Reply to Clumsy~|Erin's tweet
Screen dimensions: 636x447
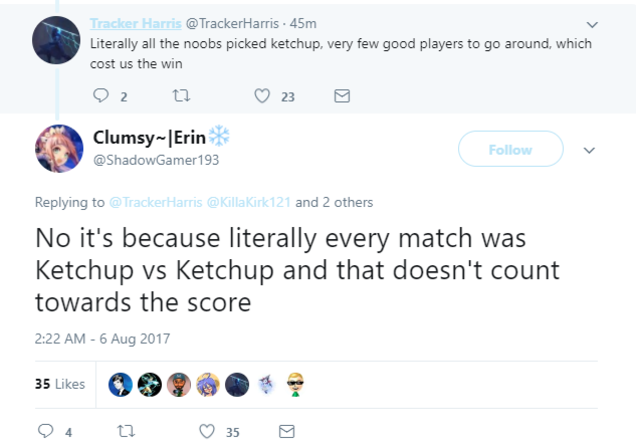click(45, 431)
